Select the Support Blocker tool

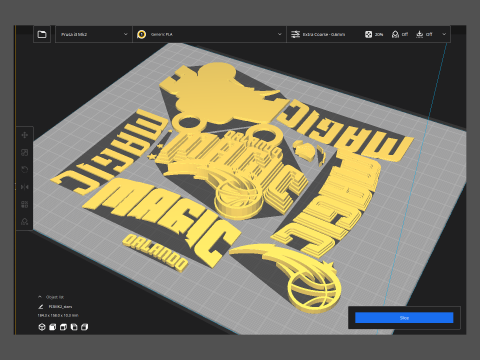tap(24, 221)
